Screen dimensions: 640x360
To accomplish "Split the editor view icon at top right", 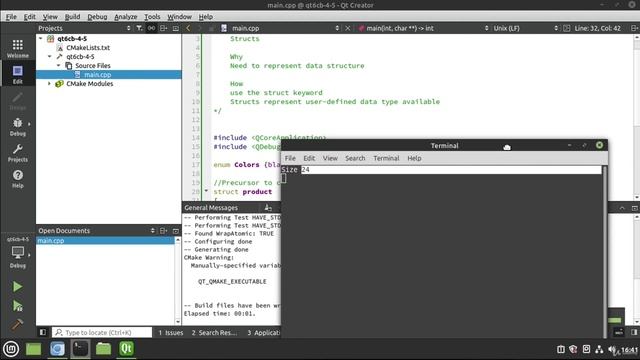I will click(x=634, y=28).
